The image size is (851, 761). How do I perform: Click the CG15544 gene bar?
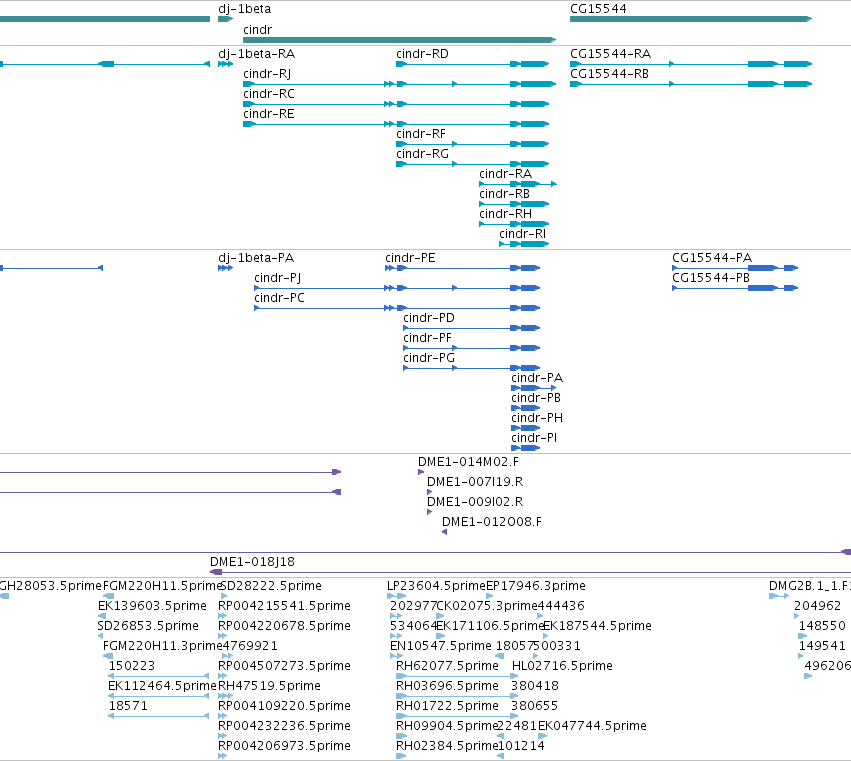(691, 19)
